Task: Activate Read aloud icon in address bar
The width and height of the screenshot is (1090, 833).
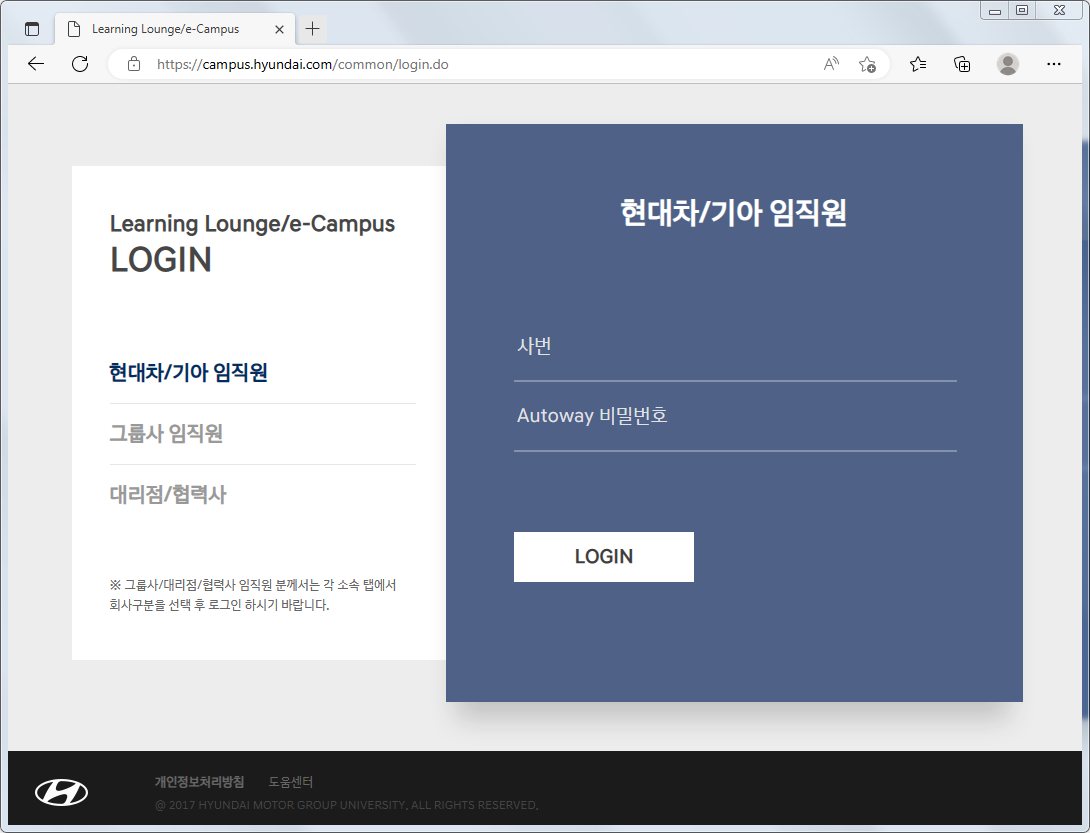Action: (831, 64)
